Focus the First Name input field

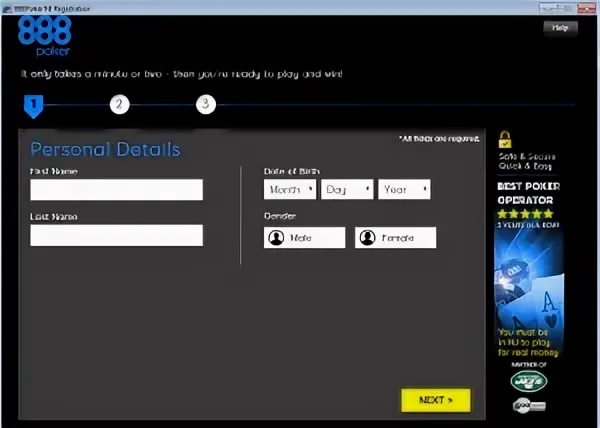pos(117,190)
